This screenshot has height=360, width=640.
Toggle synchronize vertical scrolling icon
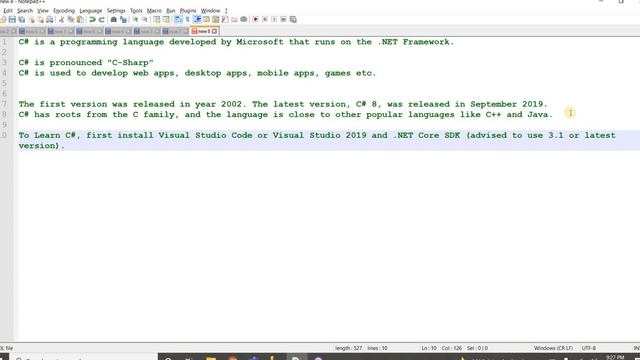pyautogui.click(x=157, y=20)
